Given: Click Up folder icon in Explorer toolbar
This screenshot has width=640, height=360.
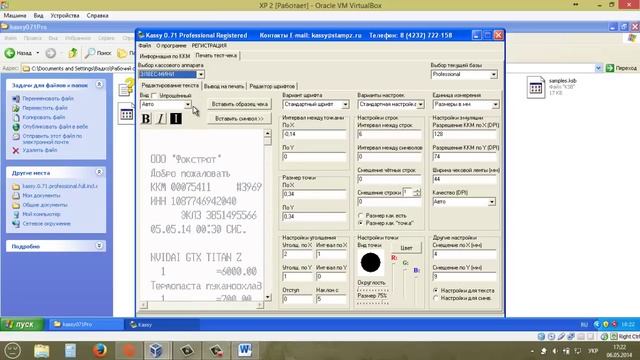Looking at the screenshot, I should (x=73, y=53).
